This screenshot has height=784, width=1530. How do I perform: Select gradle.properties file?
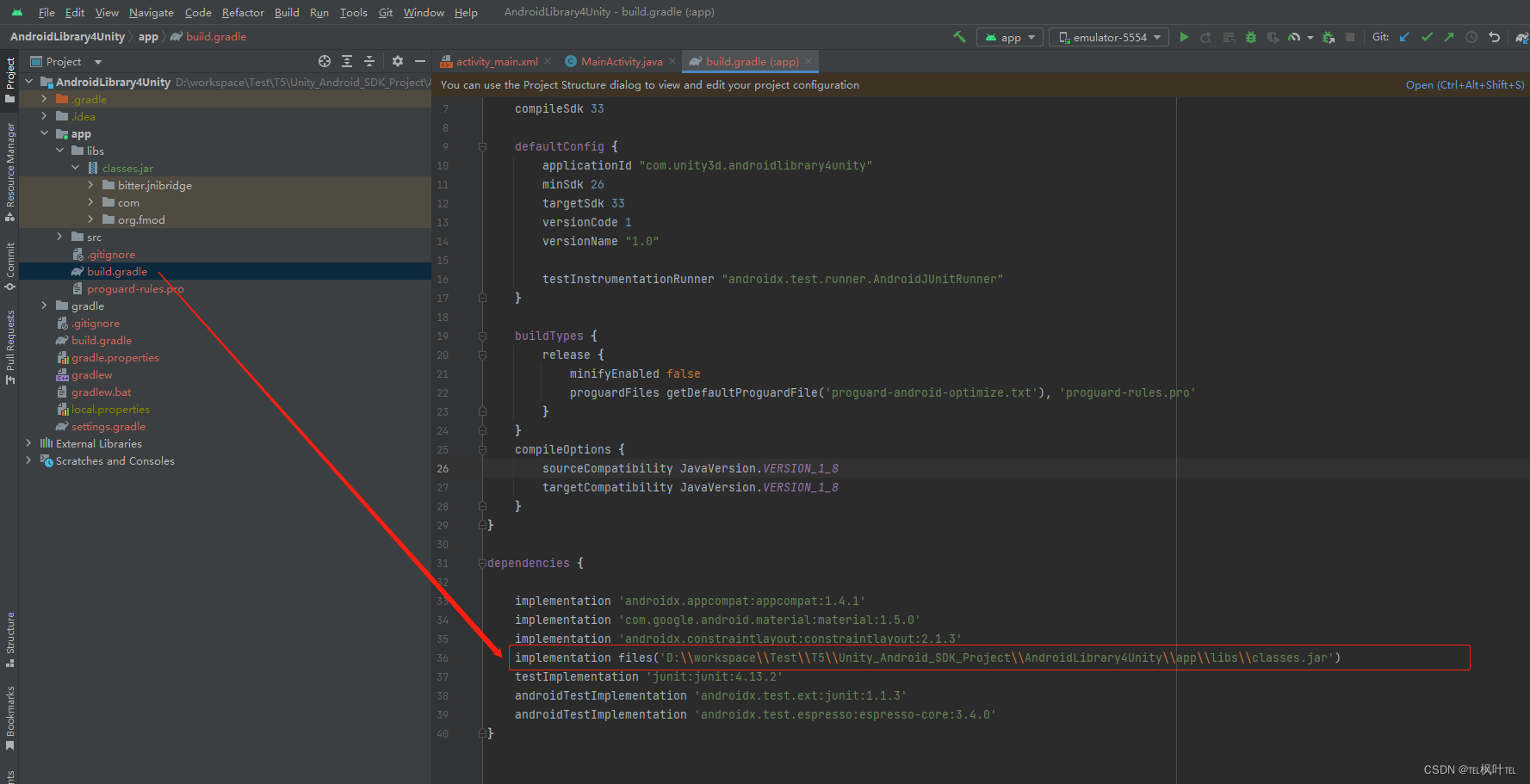pyautogui.click(x=115, y=357)
